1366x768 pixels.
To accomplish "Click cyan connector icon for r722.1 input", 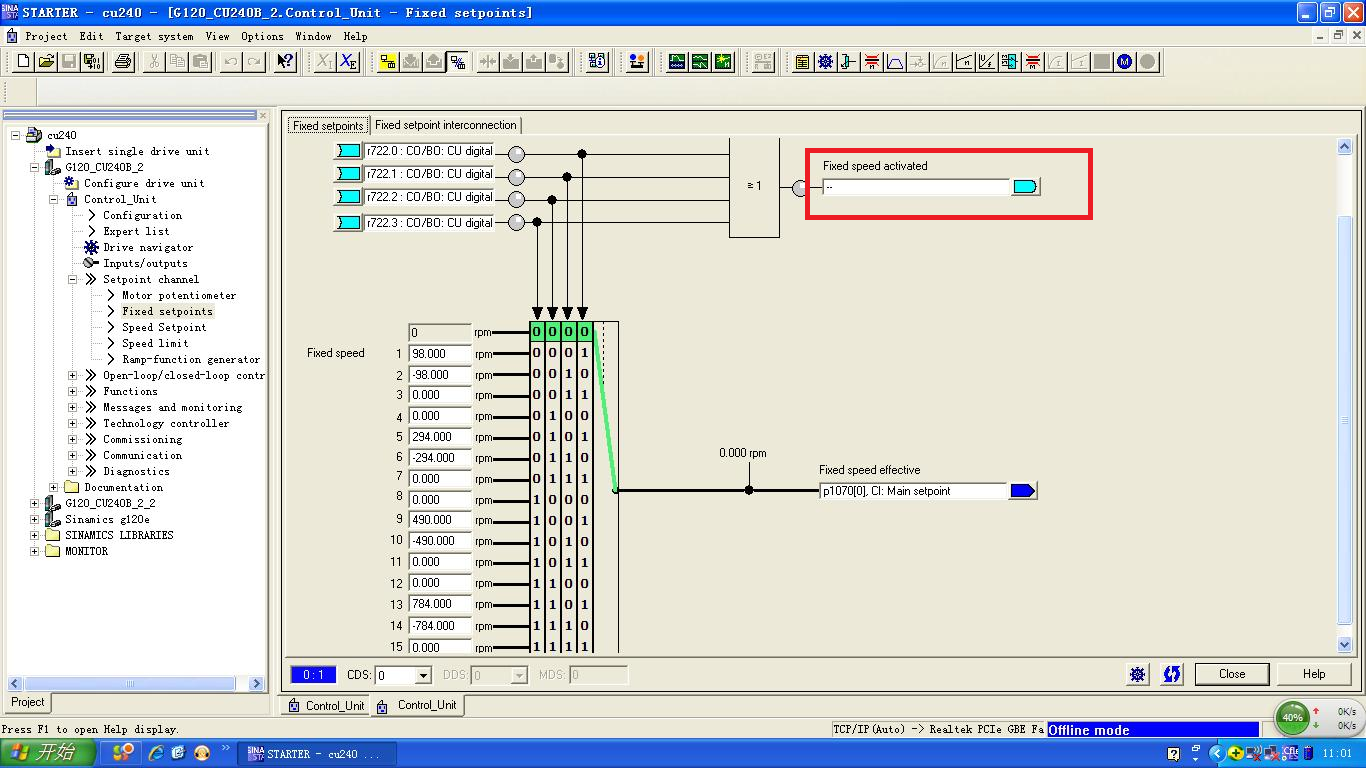I will pyautogui.click(x=348, y=174).
